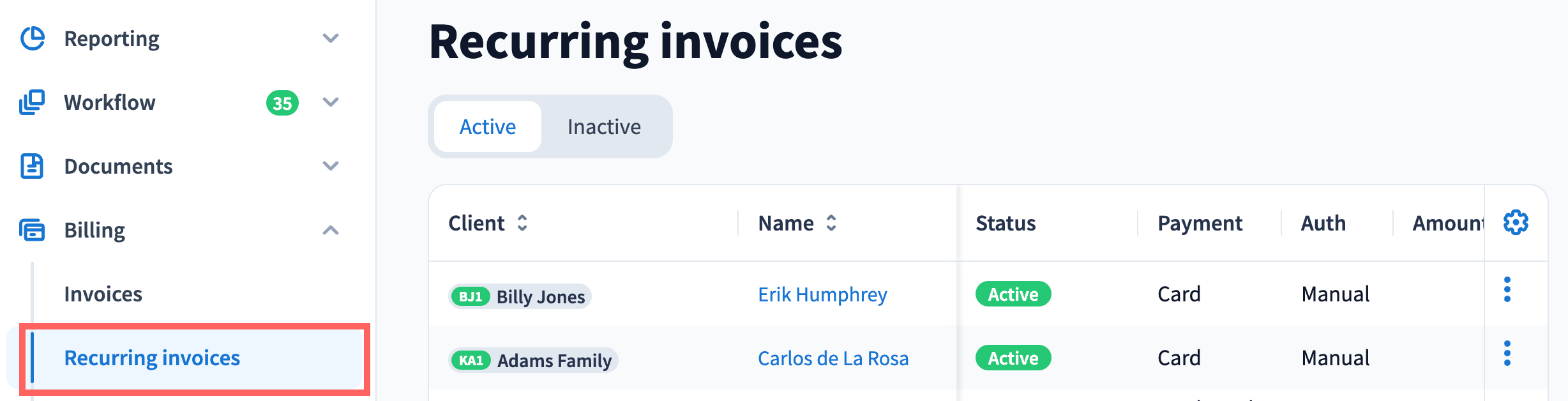The height and width of the screenshot is (401, 1568).
Task: Sort table by Client column
Action: pyautogui.click(x=522, y=223)
